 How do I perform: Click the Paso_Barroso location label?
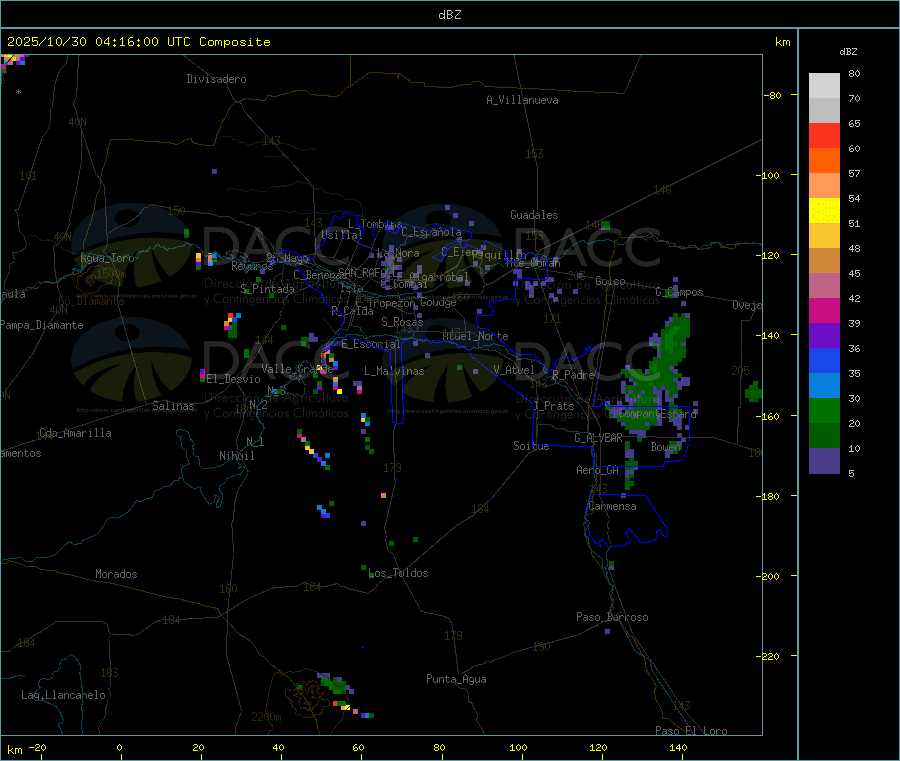[612, 617]
